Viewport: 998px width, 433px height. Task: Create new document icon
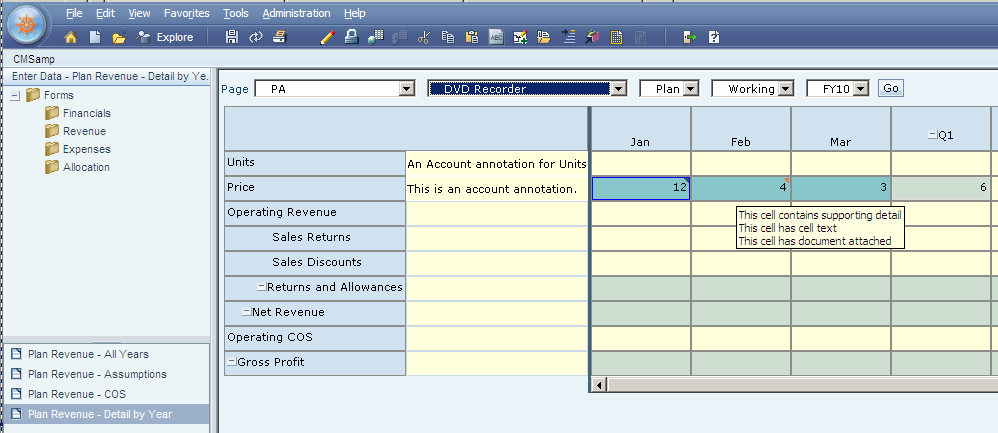(x=95, y=38)
